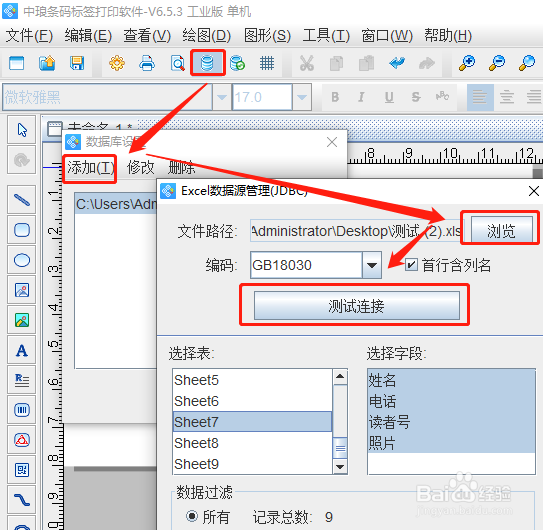Viewport: 543px width, 530px height.
Task: Click the 浏览 browse button
Action: [x=501, y=230]
